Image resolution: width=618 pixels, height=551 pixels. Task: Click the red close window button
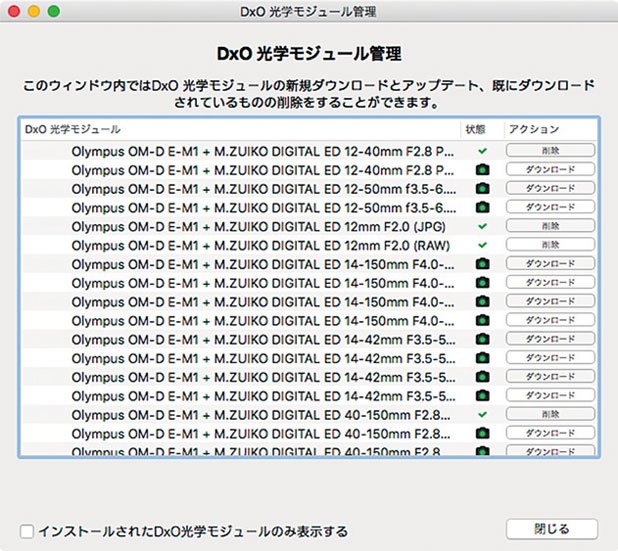click(x=14, y=11)
